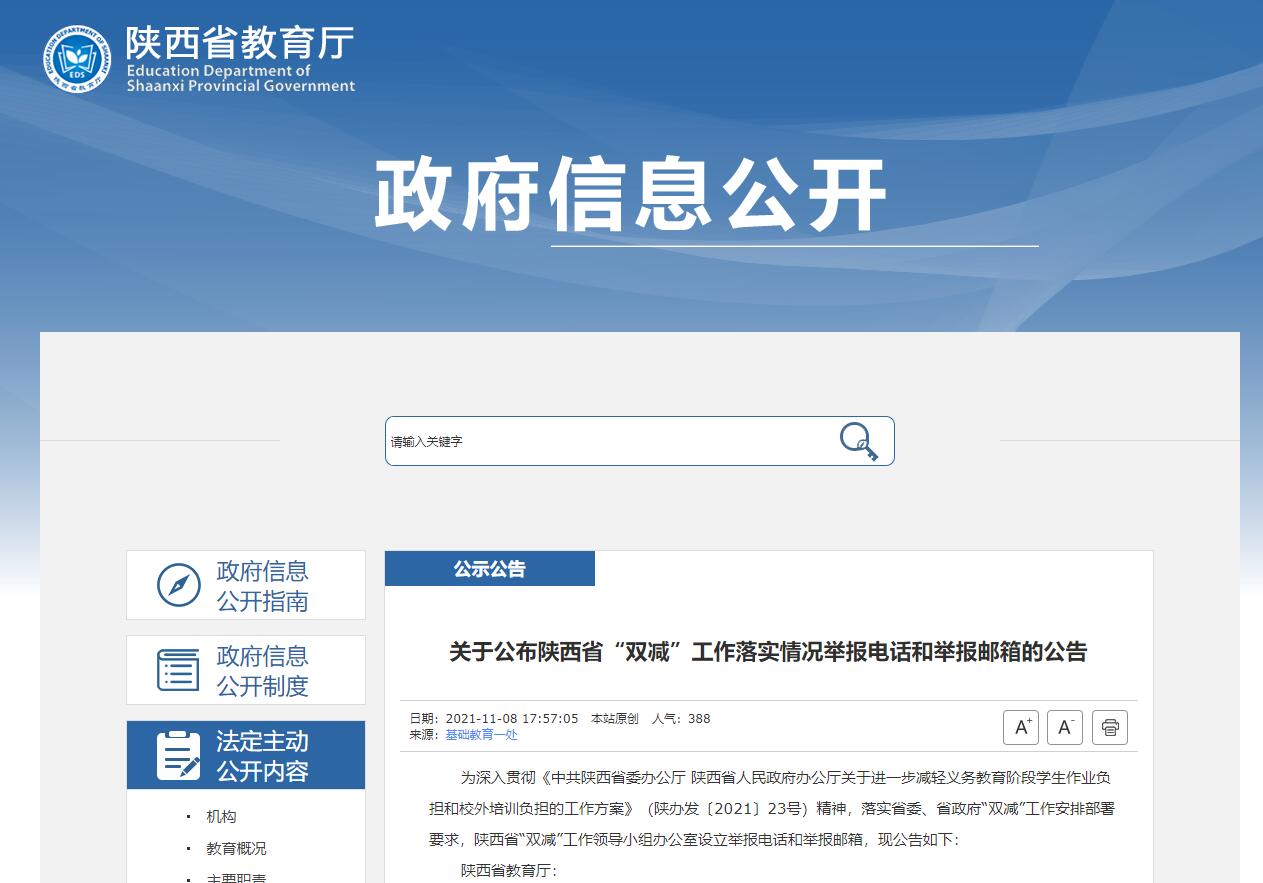This screenshot has height=883, width=1263.
Task: Click the announcement title about 双减 举报电话
Action: click(768, 652)
